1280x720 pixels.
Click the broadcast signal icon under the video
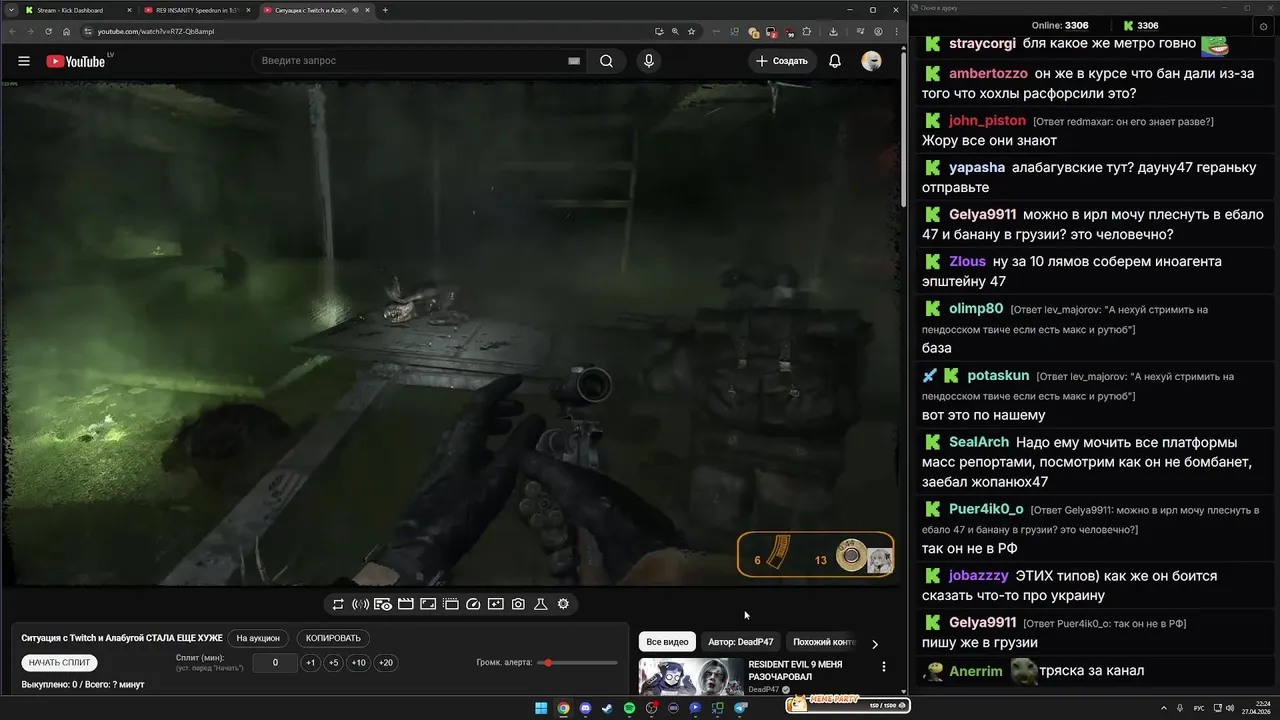(360, 604)
